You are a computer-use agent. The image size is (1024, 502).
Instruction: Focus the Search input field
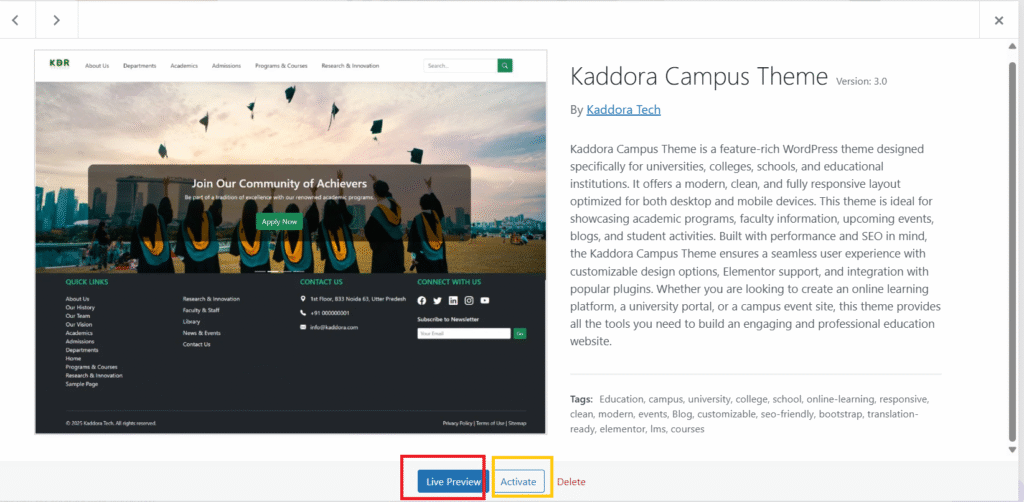(x=458, y=66)
